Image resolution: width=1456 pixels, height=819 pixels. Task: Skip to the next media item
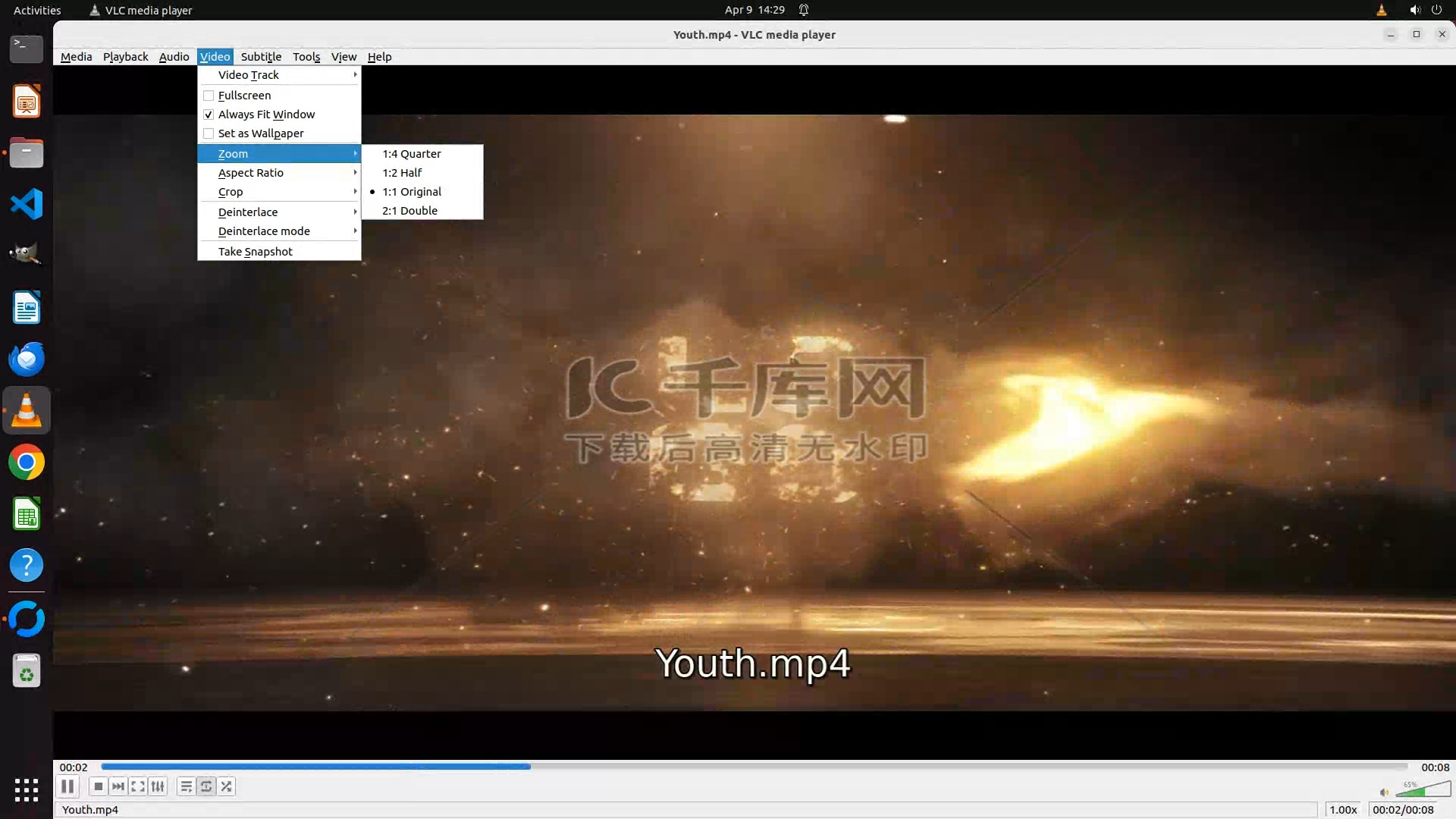tap(118, 786)
